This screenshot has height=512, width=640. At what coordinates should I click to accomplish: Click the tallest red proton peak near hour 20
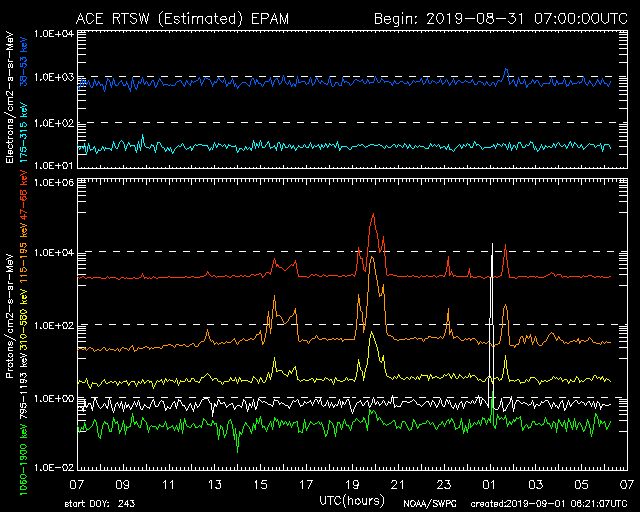(x=373, y=215)
